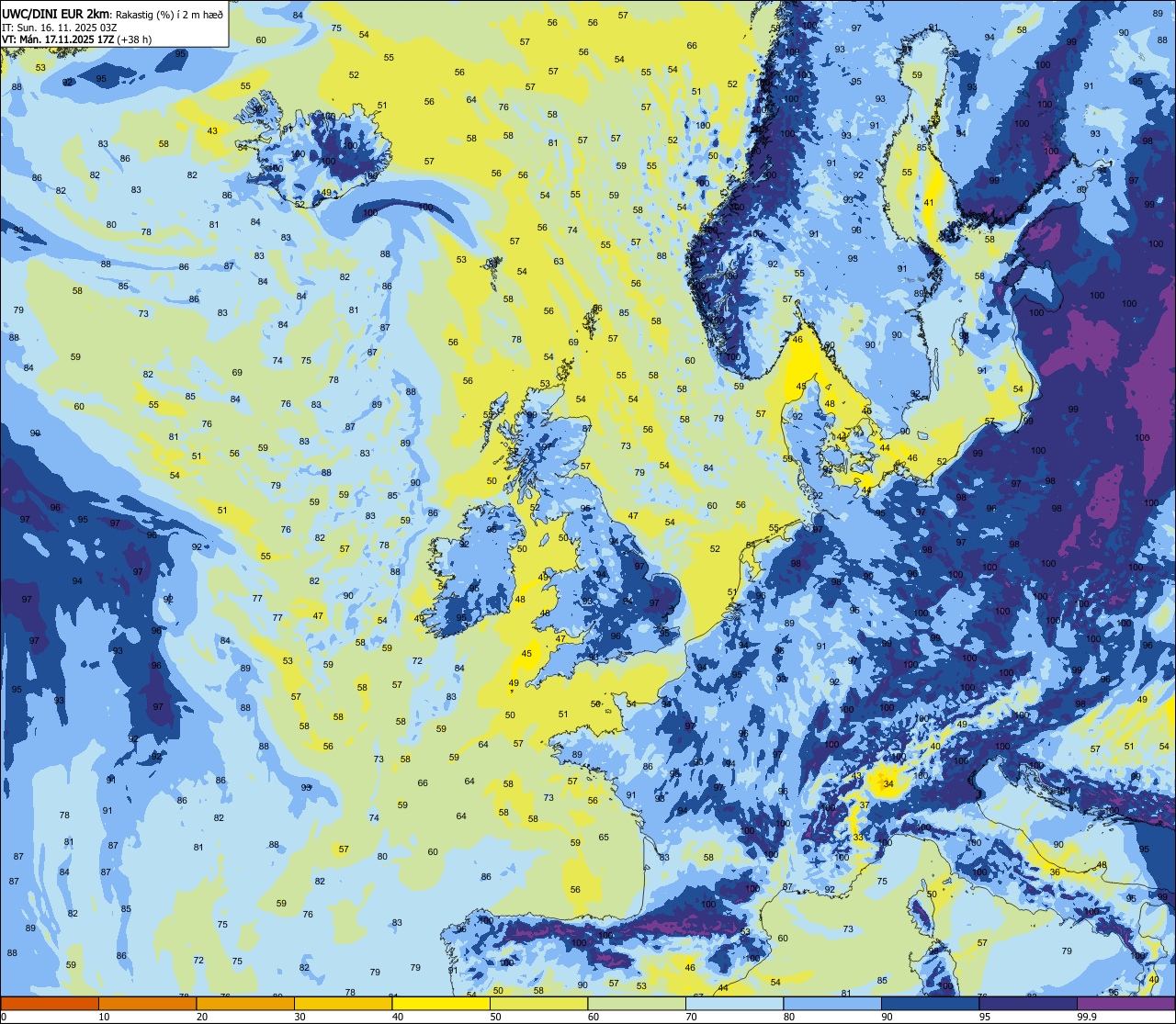Click the 90–95% dark blue legend swatch
Screen dimensions: 1176x1024
tap(930, 1003)
